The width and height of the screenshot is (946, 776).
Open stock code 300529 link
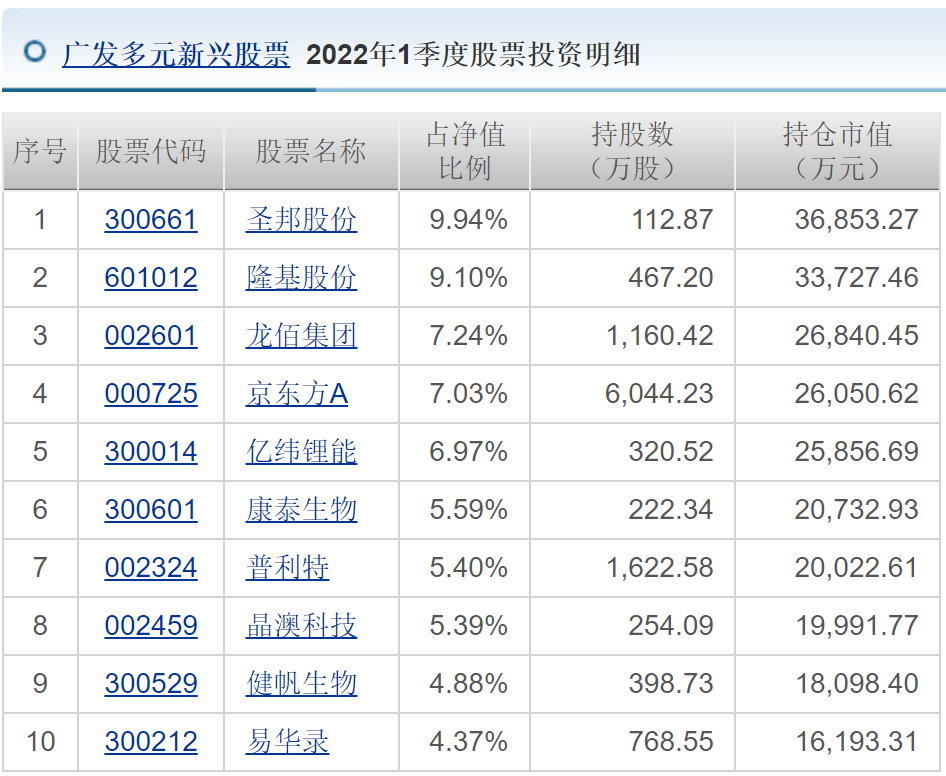coord(151,683)
